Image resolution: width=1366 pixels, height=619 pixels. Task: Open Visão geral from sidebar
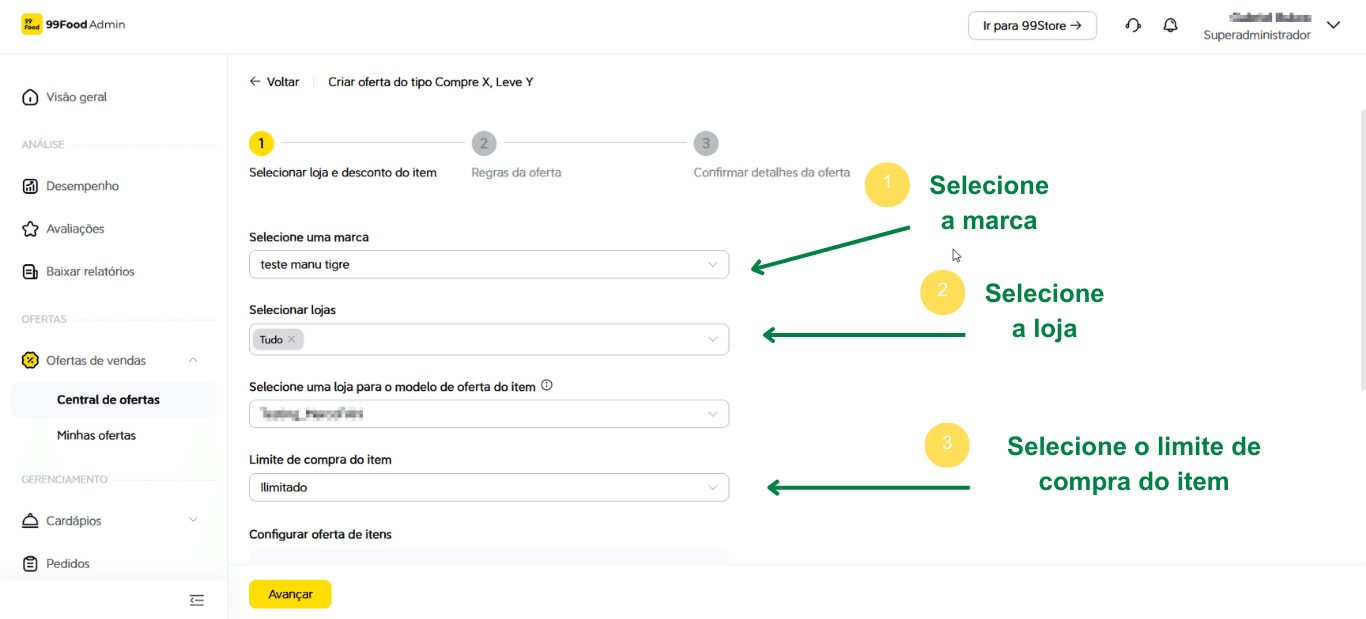point(76,97)
